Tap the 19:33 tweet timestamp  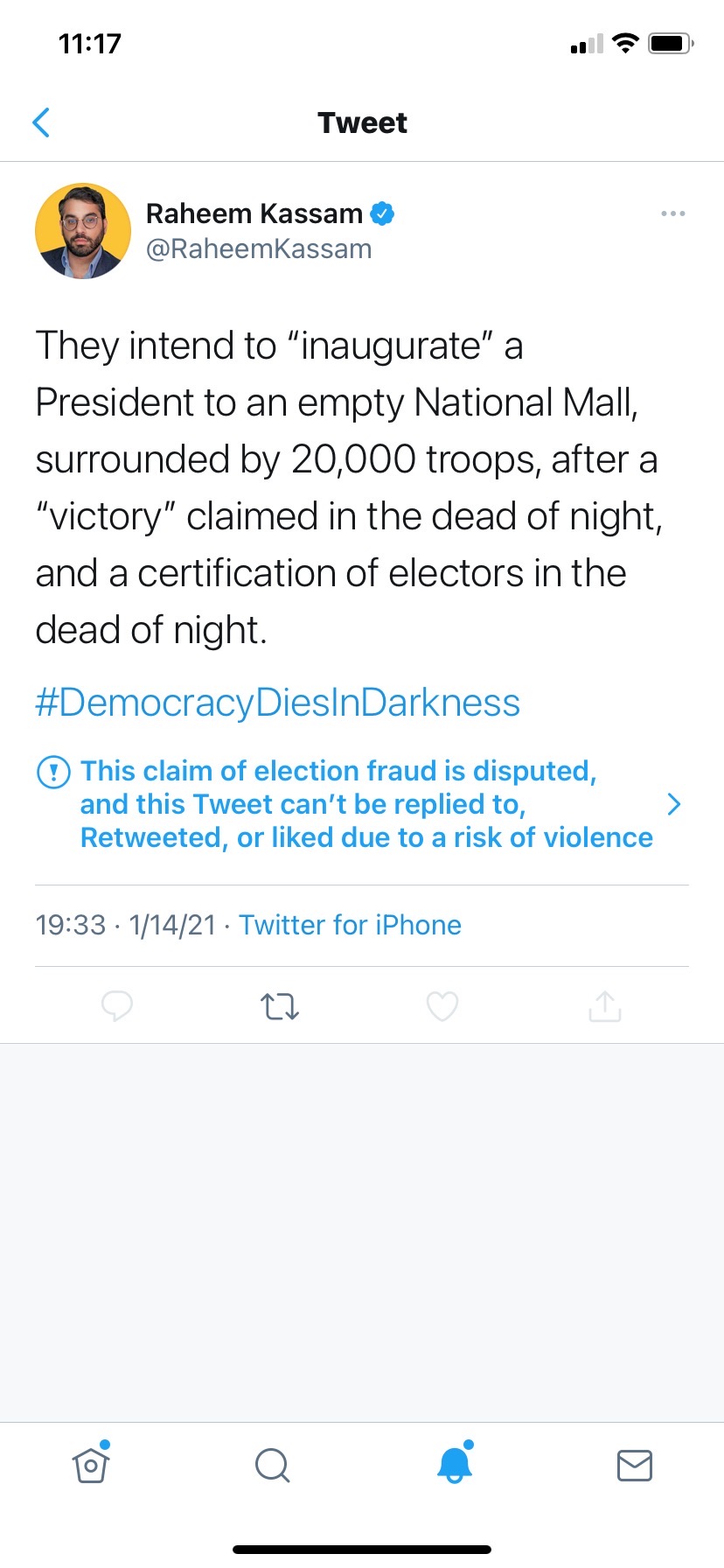(x=70, y=925)
